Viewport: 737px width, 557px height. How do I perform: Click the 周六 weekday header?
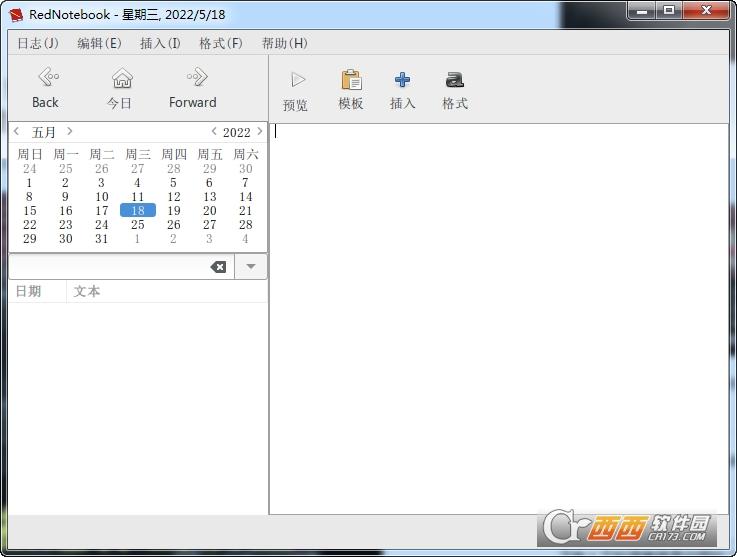[245, 154]
